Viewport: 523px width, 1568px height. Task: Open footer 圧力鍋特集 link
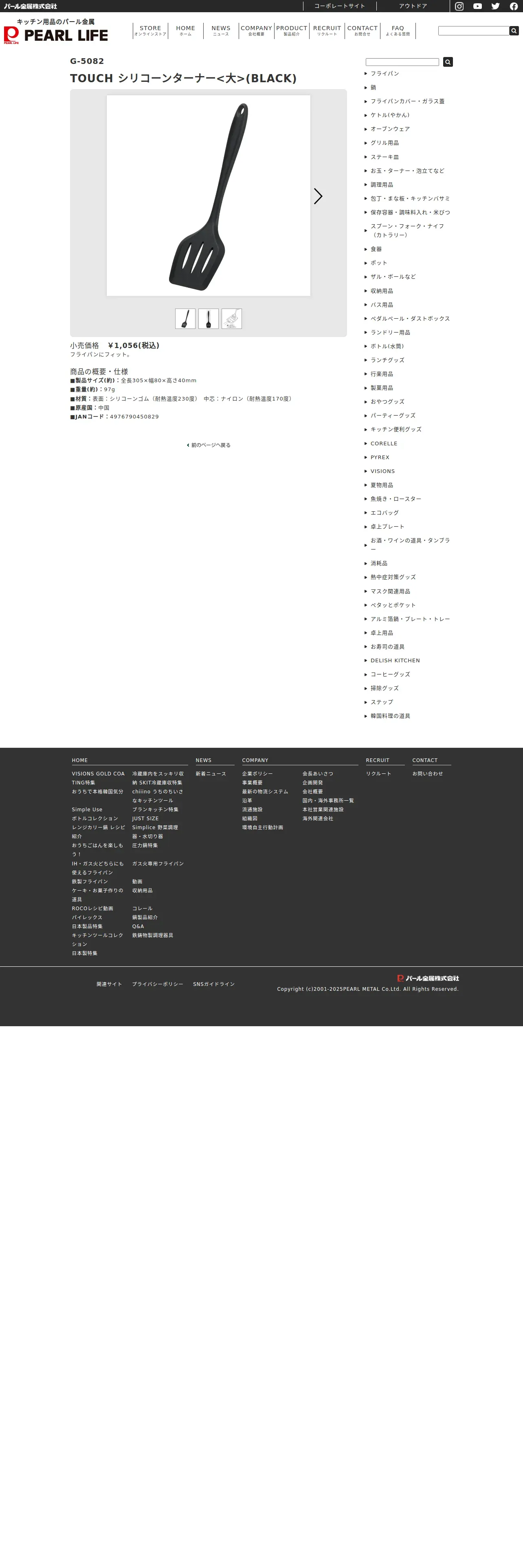click(x=145, y=845)
